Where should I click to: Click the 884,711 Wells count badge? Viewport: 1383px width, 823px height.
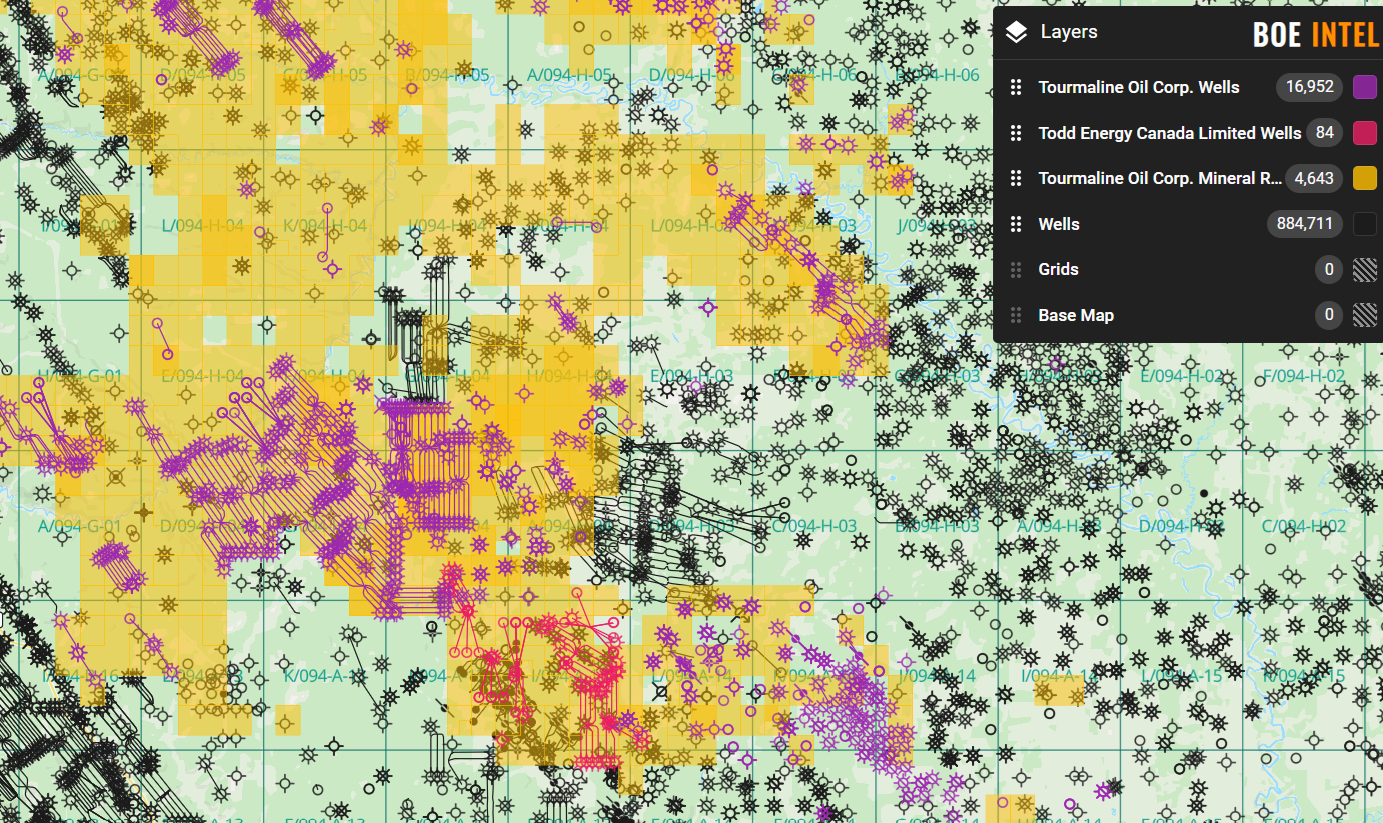[x=1304, y=224]
